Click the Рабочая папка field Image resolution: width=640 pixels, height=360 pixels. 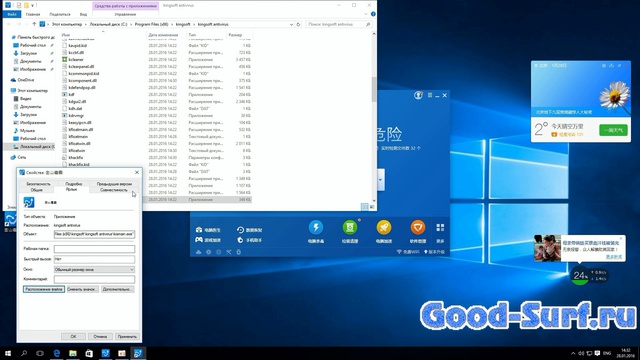tap(94, 249)
